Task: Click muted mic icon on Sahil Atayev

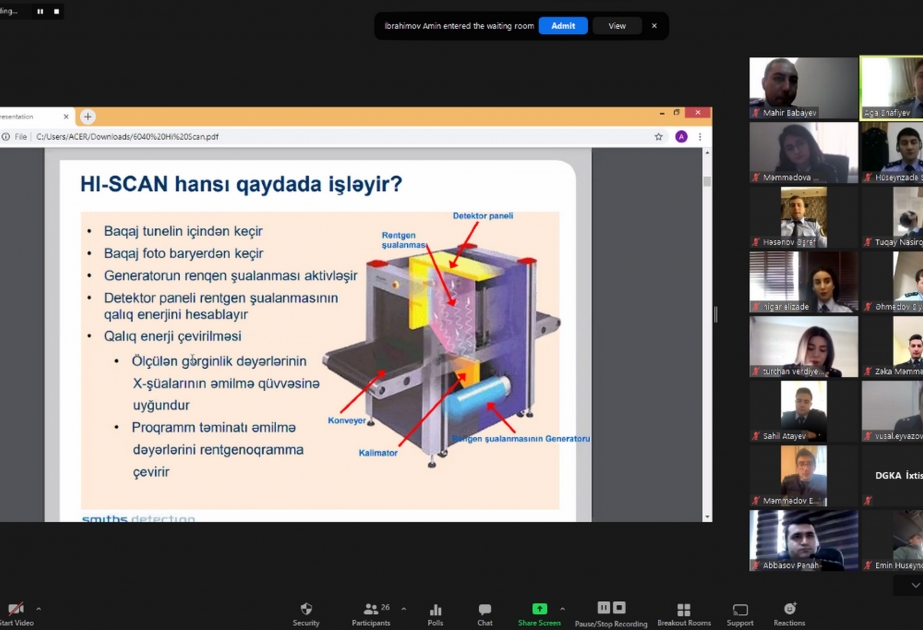Action: (756, 436)
